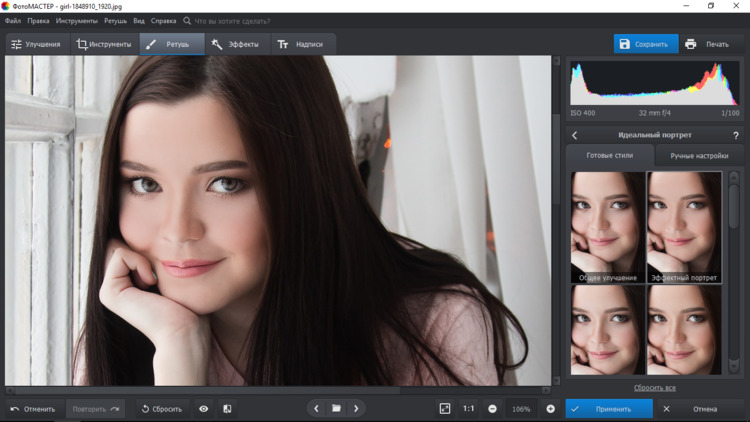This screenshot has height=422, width=750.
Task: Toggle the before/after comparison icon
Action: [x=227, y=409]
